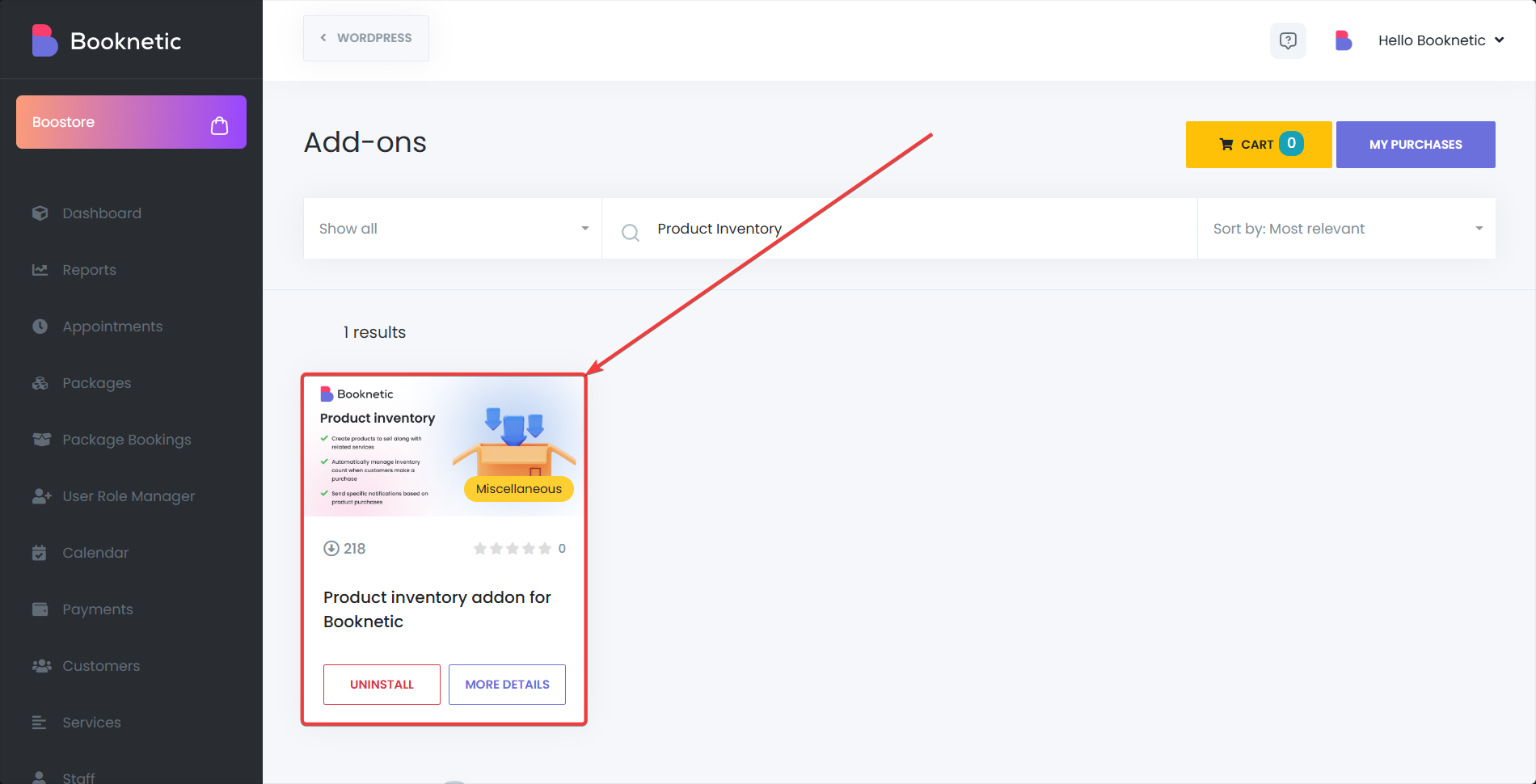
Task: Click the Dashboard cube icon
Action: pyautogui.click(x=40, y=213)
